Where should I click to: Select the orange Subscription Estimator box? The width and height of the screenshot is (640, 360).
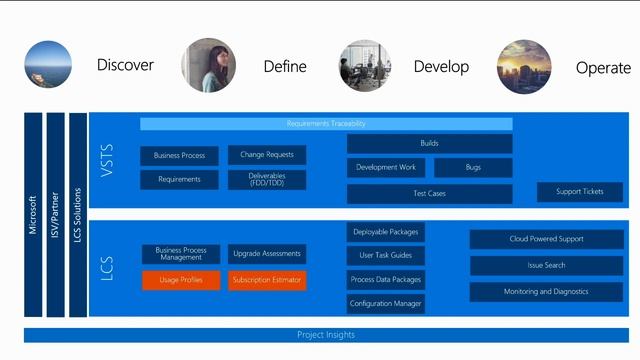point(267,280)
